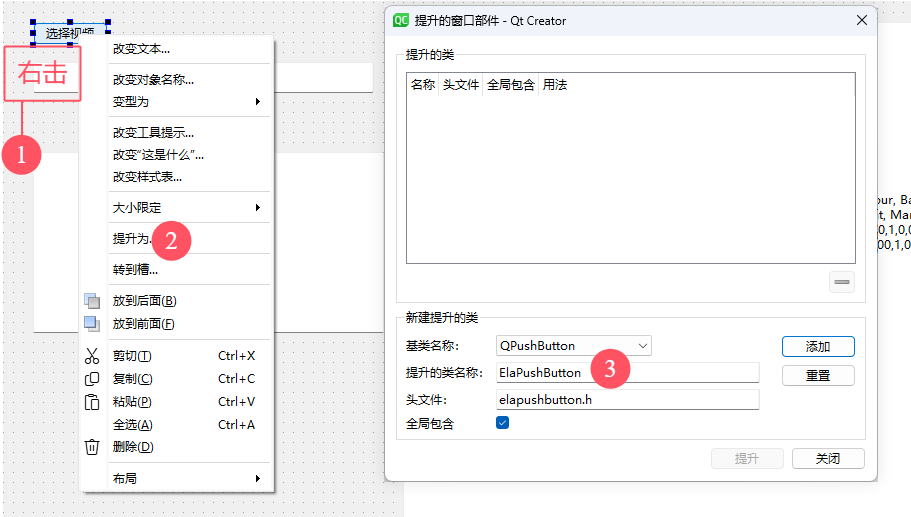The width and height of the screenshot is (911, 517).
Task: Click the scissors Cut icon
Action: click(x=92, y=356)
